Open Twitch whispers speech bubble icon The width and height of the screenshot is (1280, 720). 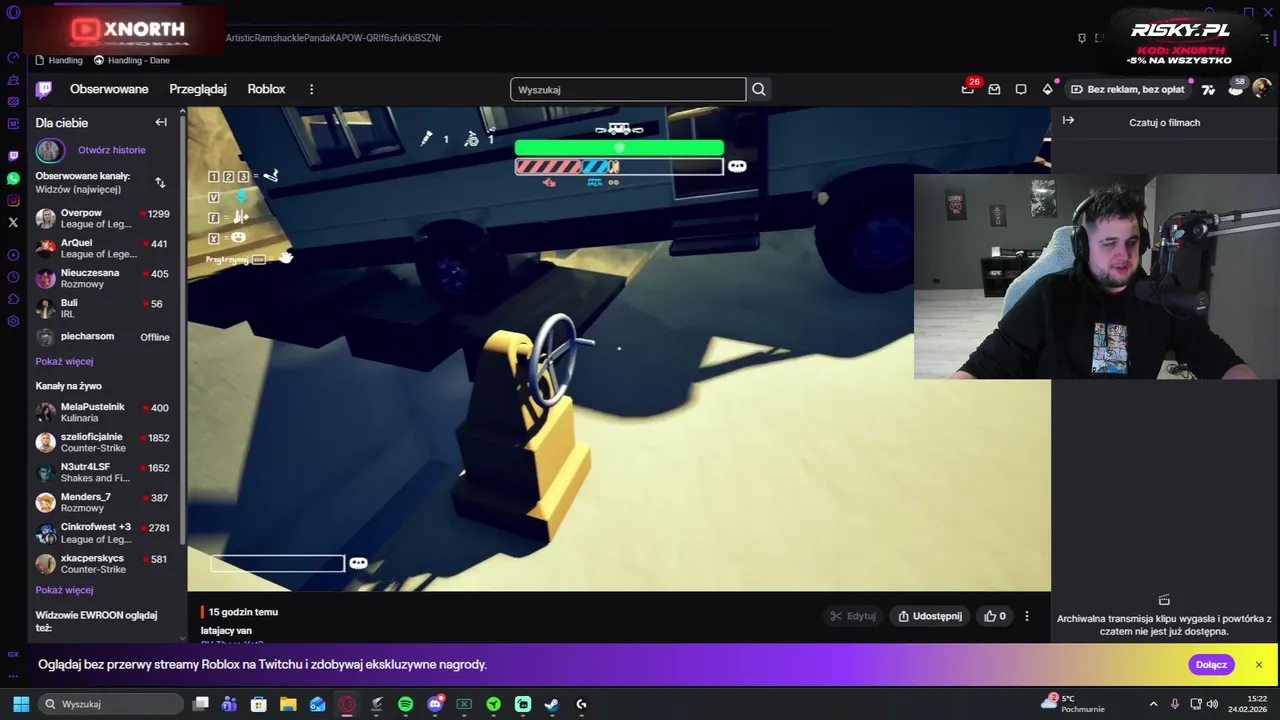point(1021,89)
